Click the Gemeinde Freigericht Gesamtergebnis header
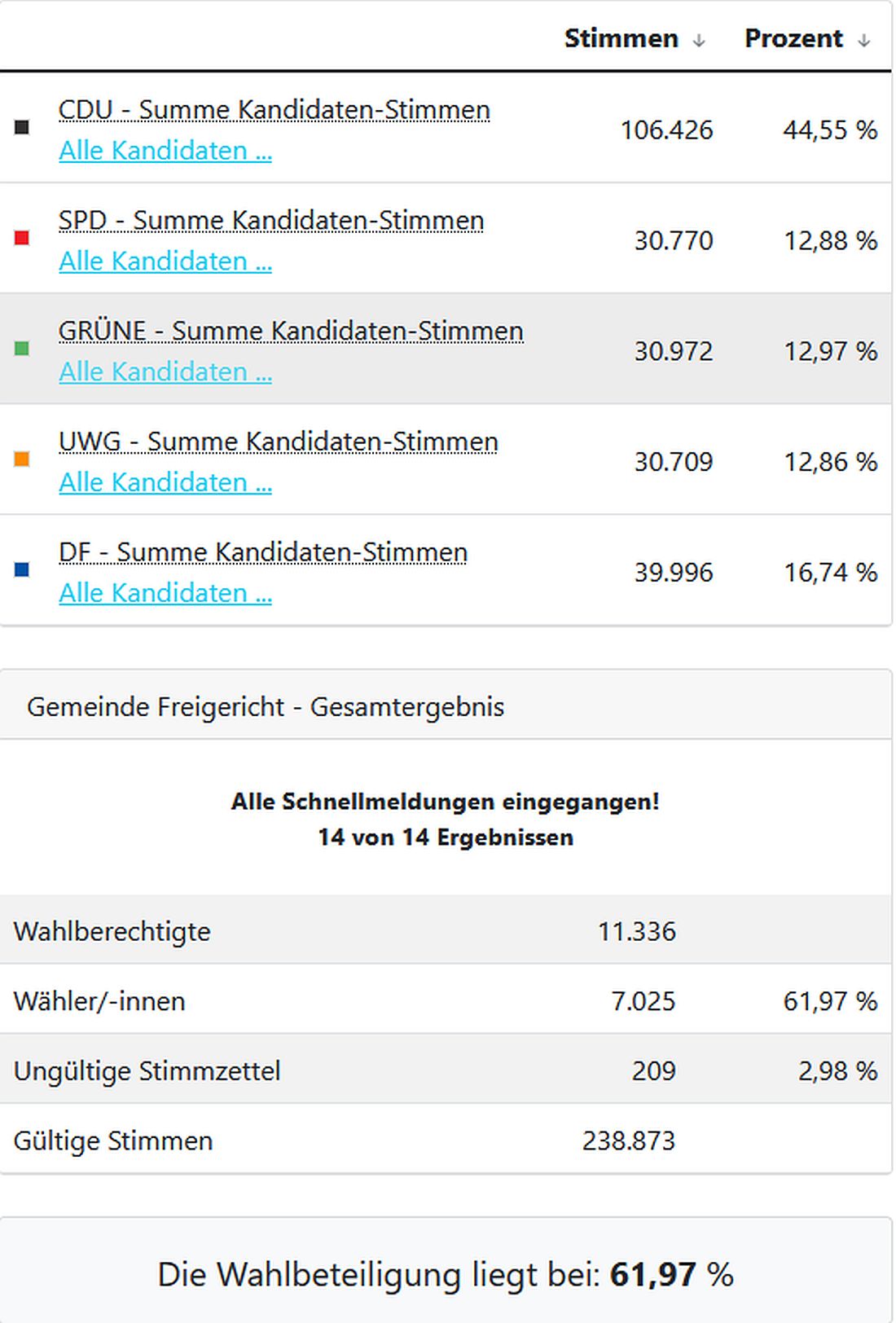896x1323 pixels. (266, 706)
